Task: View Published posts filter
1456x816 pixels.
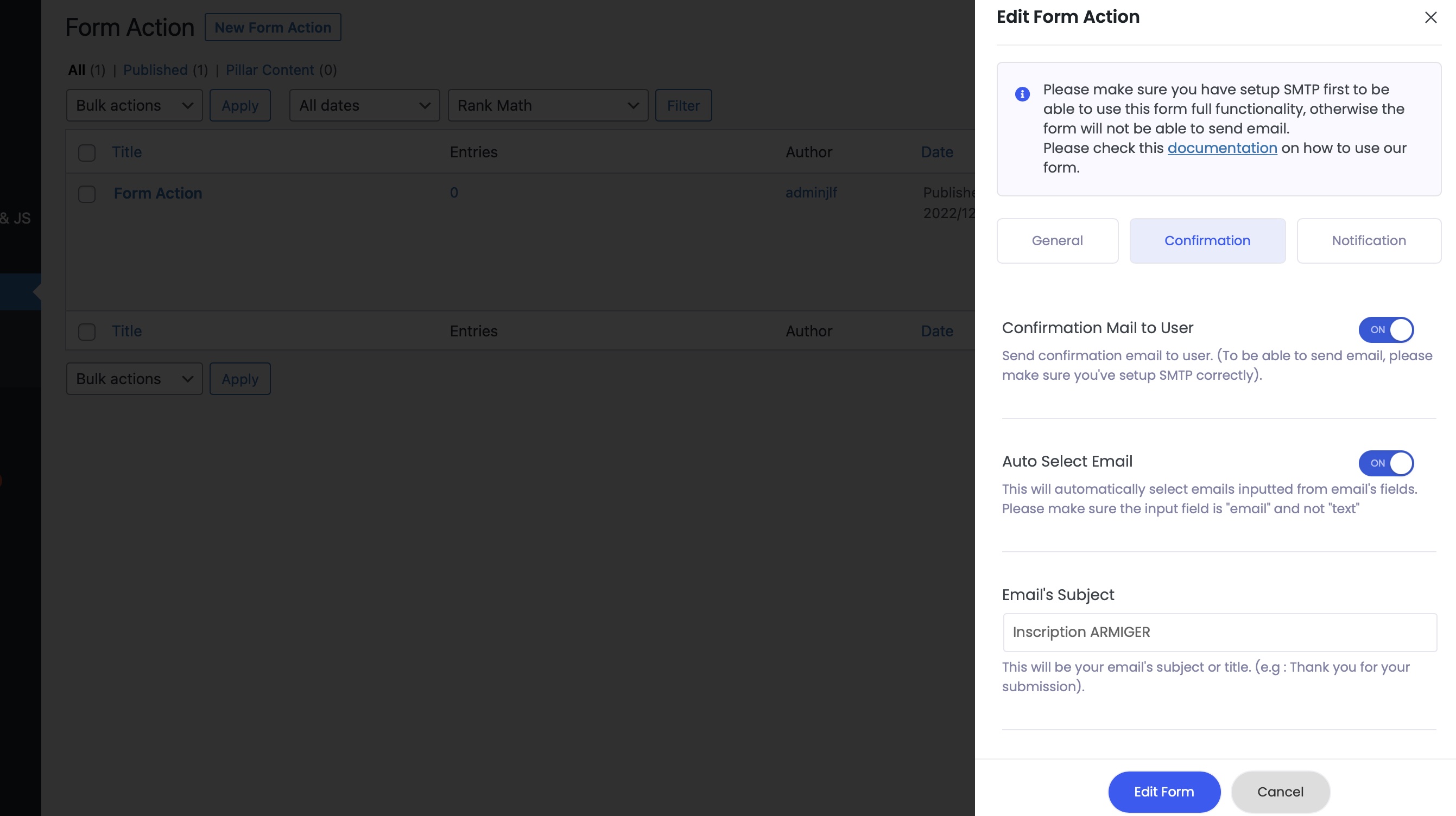Action: (155, 69)
